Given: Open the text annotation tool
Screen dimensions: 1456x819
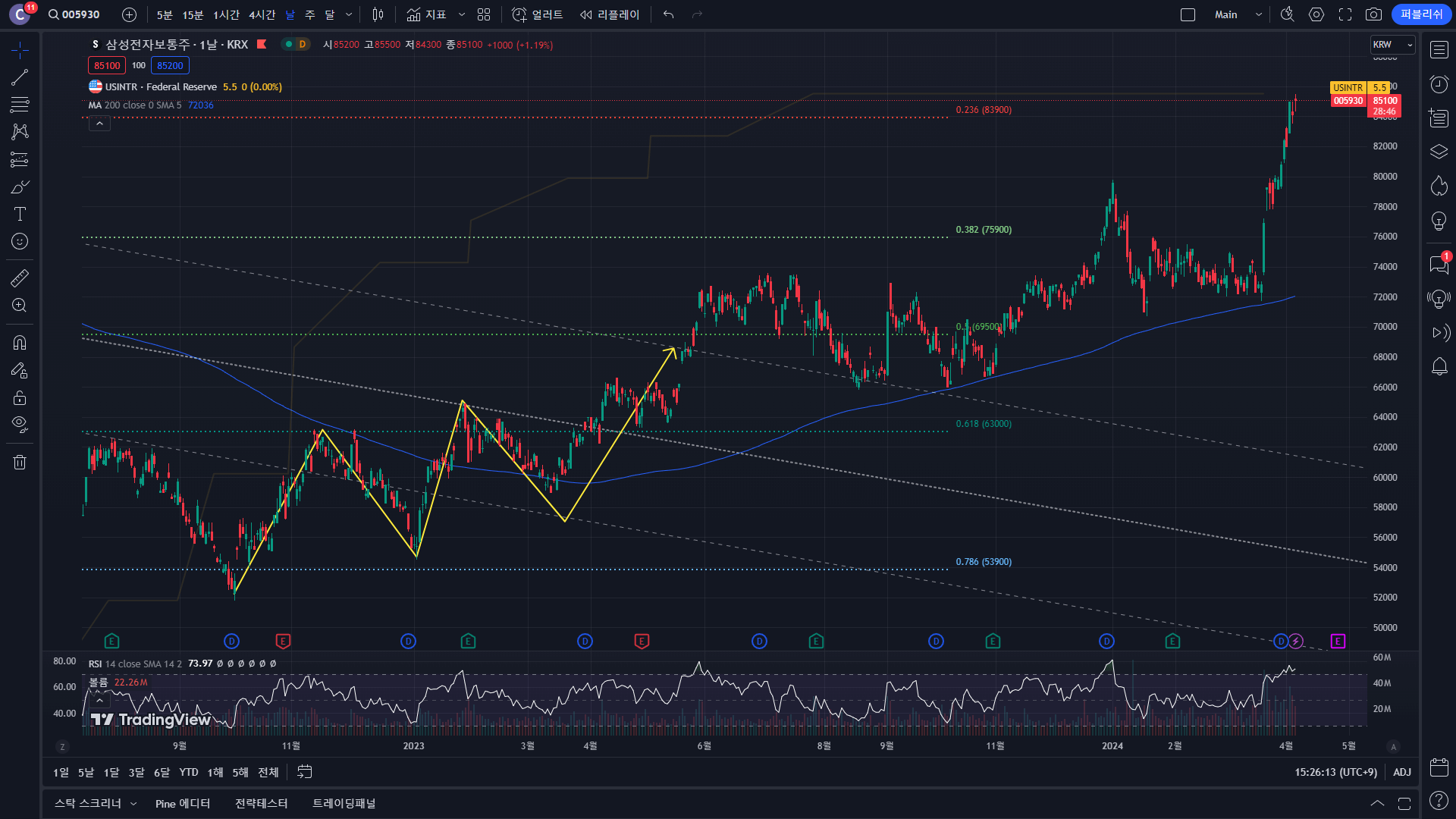Looking at the screenshot, I should click(x=20, y=214).
